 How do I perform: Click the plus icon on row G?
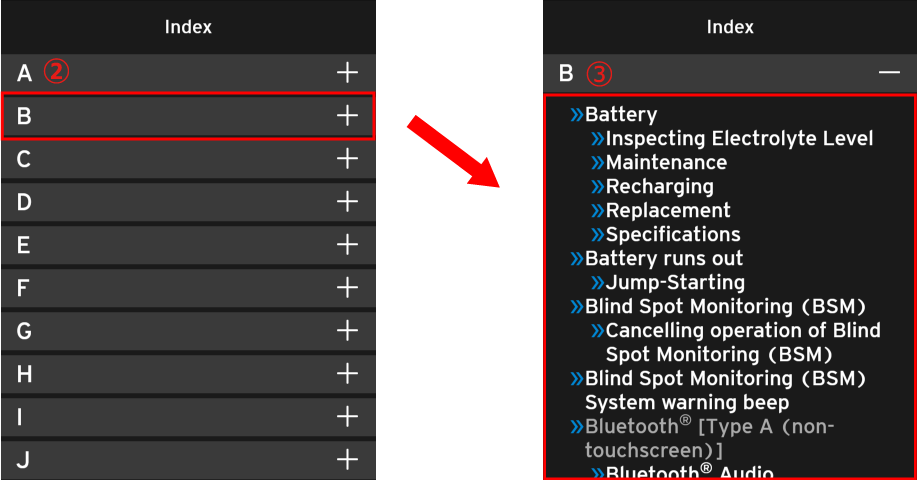[347, 331]
